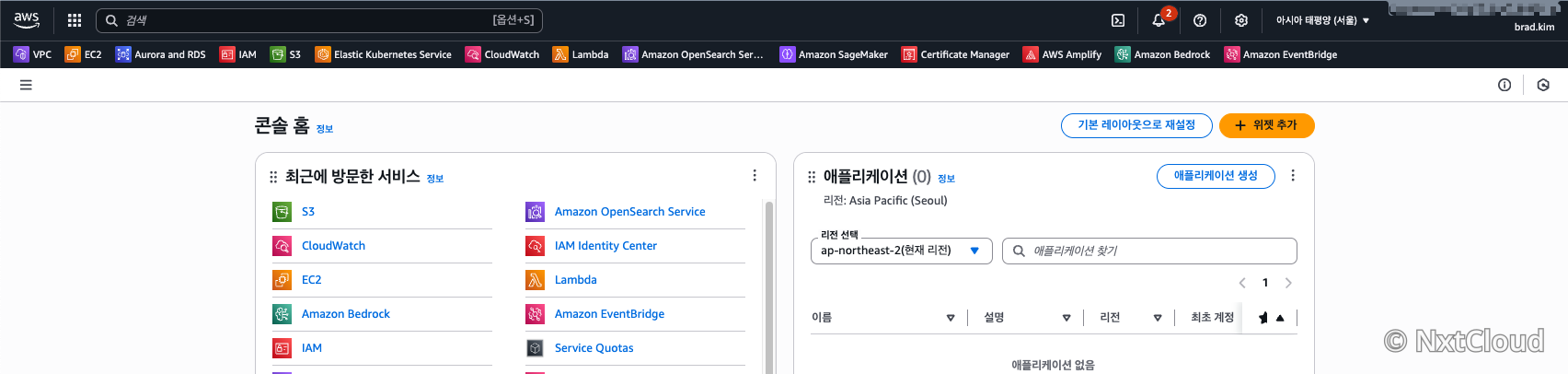
Task: Open Elastic Kubernetes Service favorite
Action: pos(383,54)
